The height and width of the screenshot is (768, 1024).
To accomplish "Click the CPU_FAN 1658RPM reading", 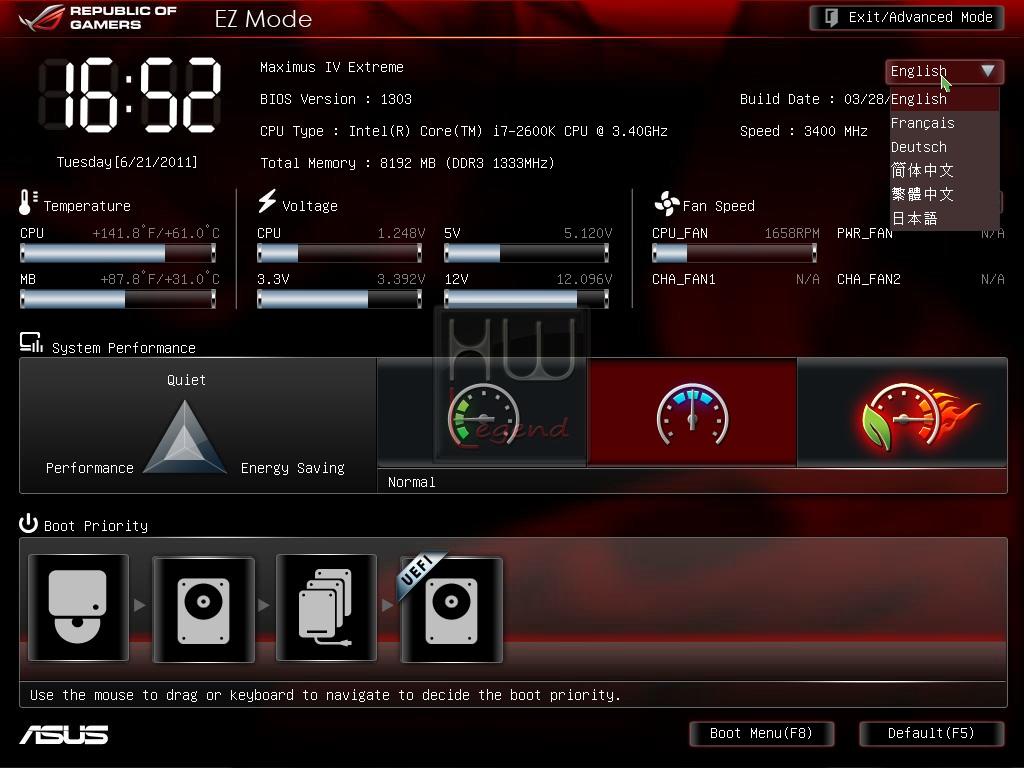I will (792, 233).
